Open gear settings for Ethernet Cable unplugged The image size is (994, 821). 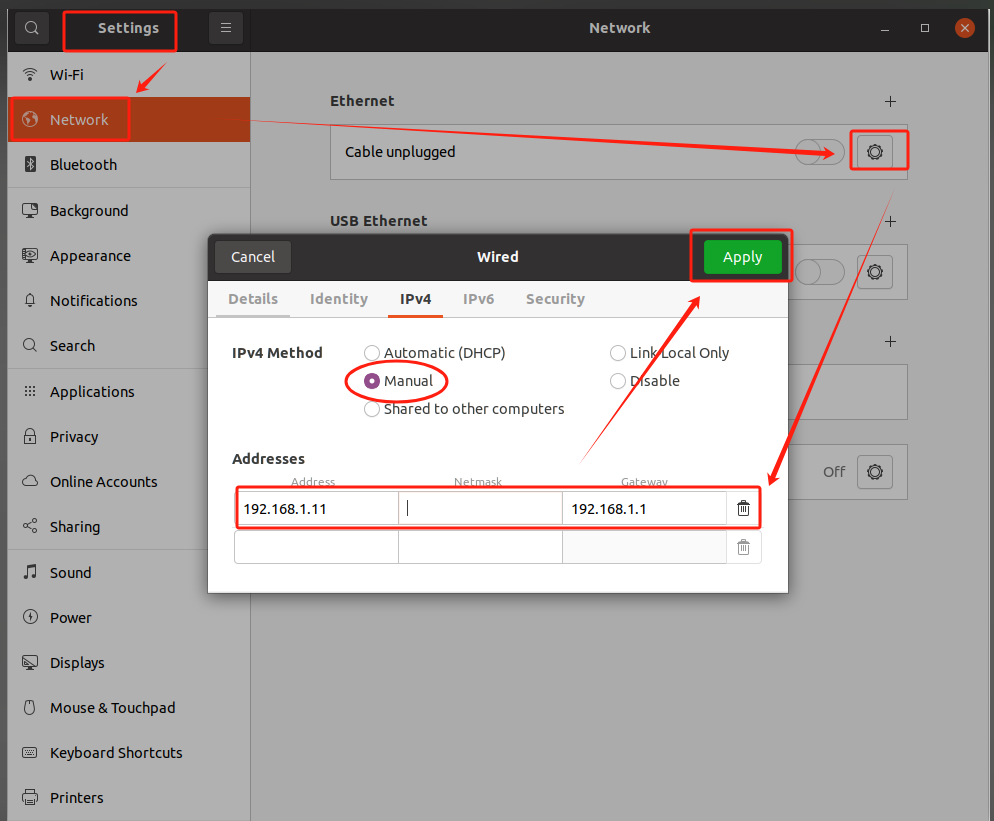click(x=875, y=152)
